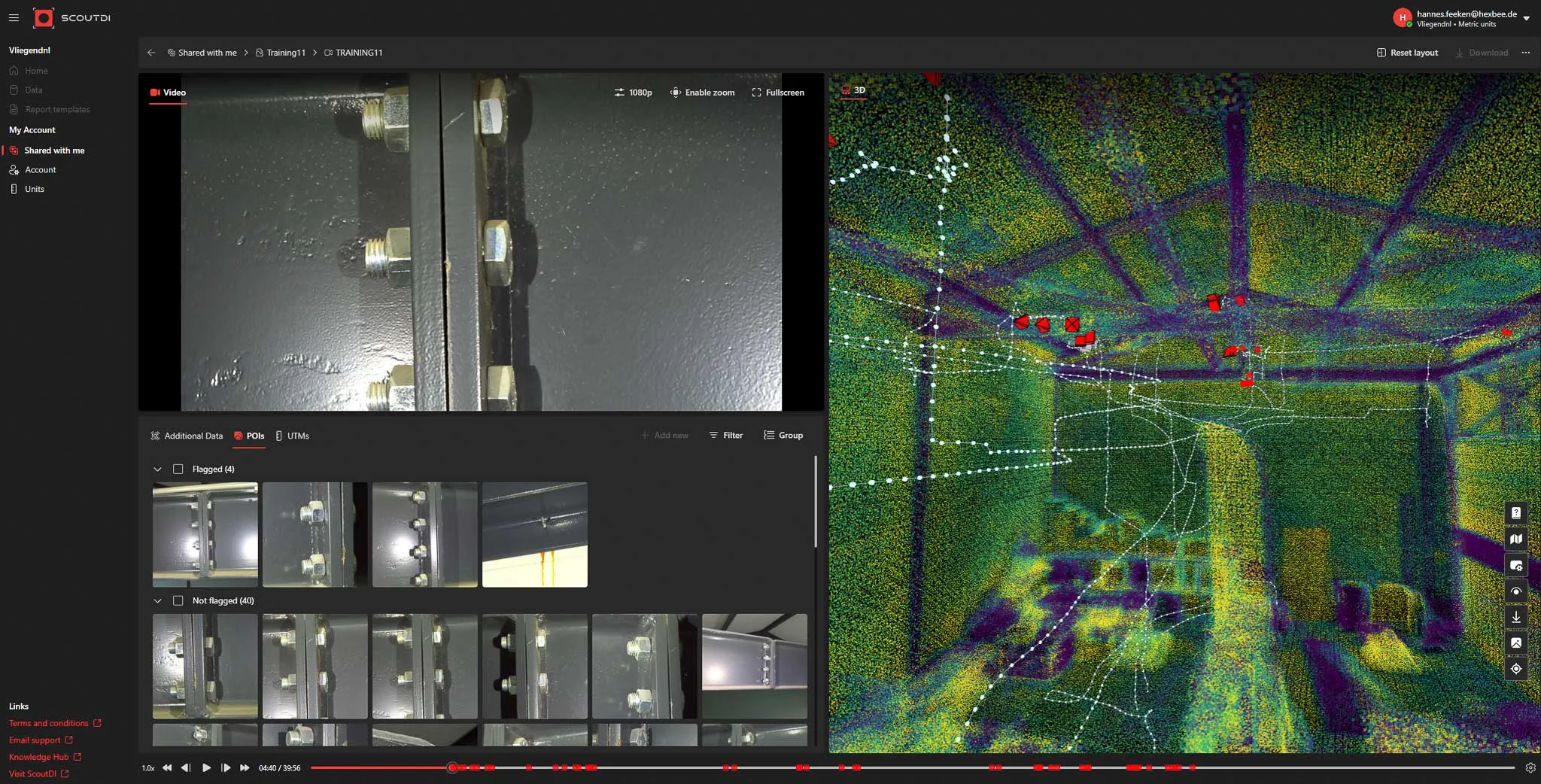Step one frame backward
The image size is (1541, 784).
[x=186, y=768]
